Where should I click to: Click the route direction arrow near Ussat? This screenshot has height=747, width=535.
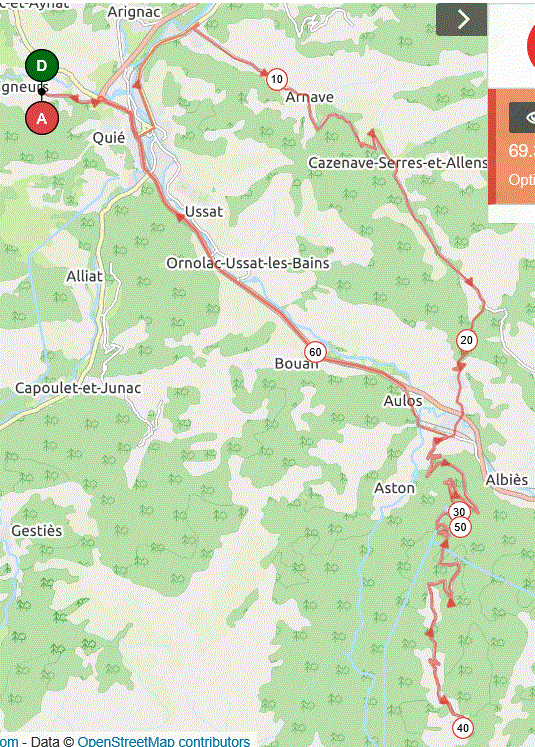pos(180,217)
